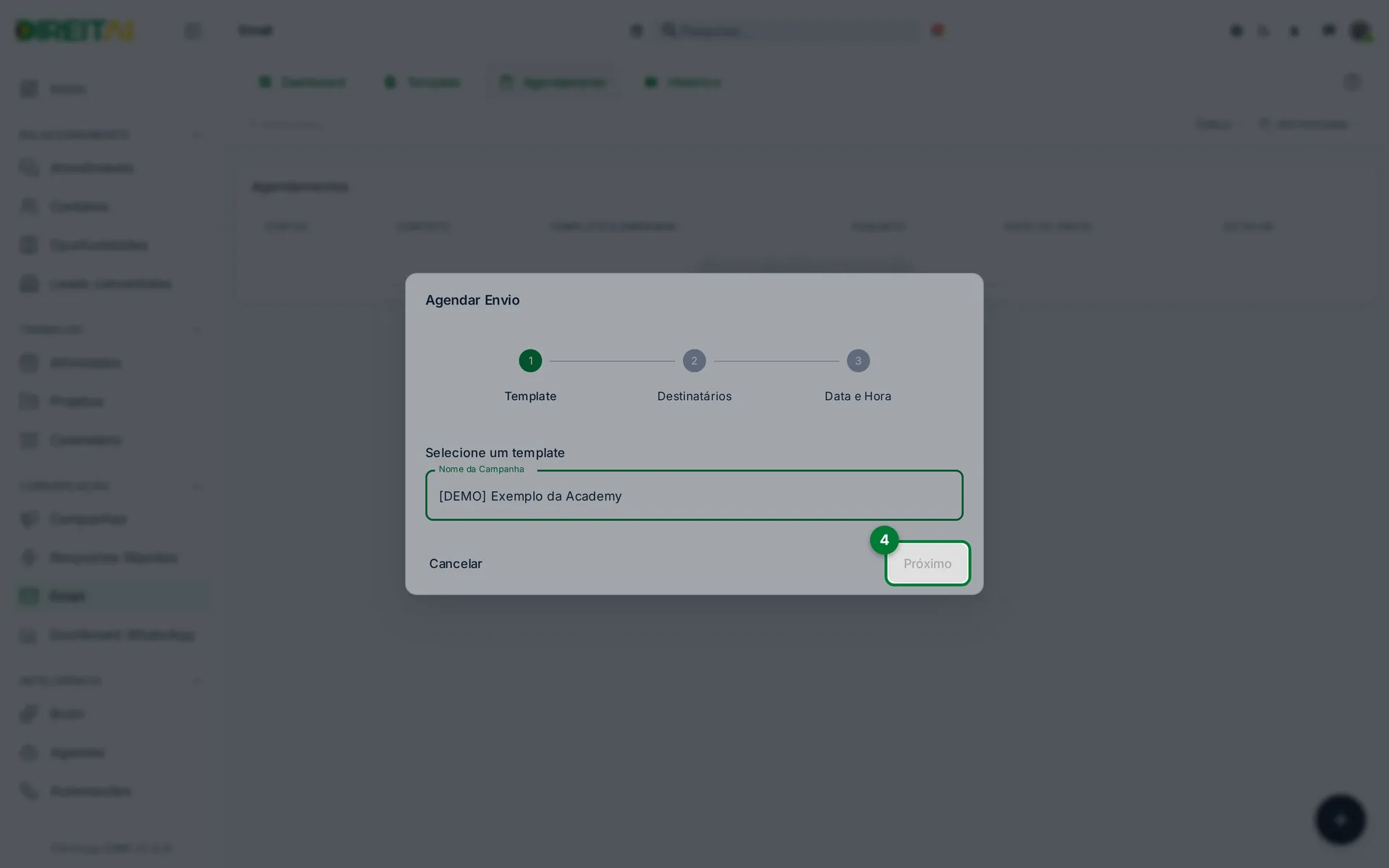Viewport: 1389px width, 868px height.
Task: Go to Campanhas in the sidebar
Action: coord(73,519)
